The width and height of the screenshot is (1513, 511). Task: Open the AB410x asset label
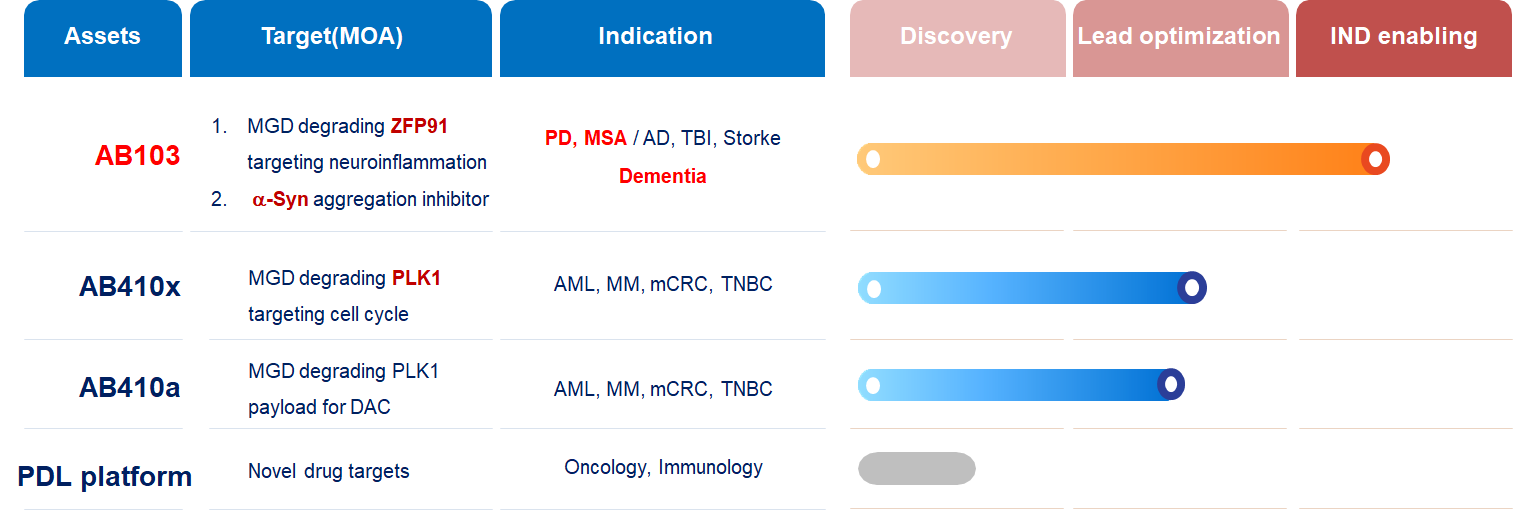[130, 287]
